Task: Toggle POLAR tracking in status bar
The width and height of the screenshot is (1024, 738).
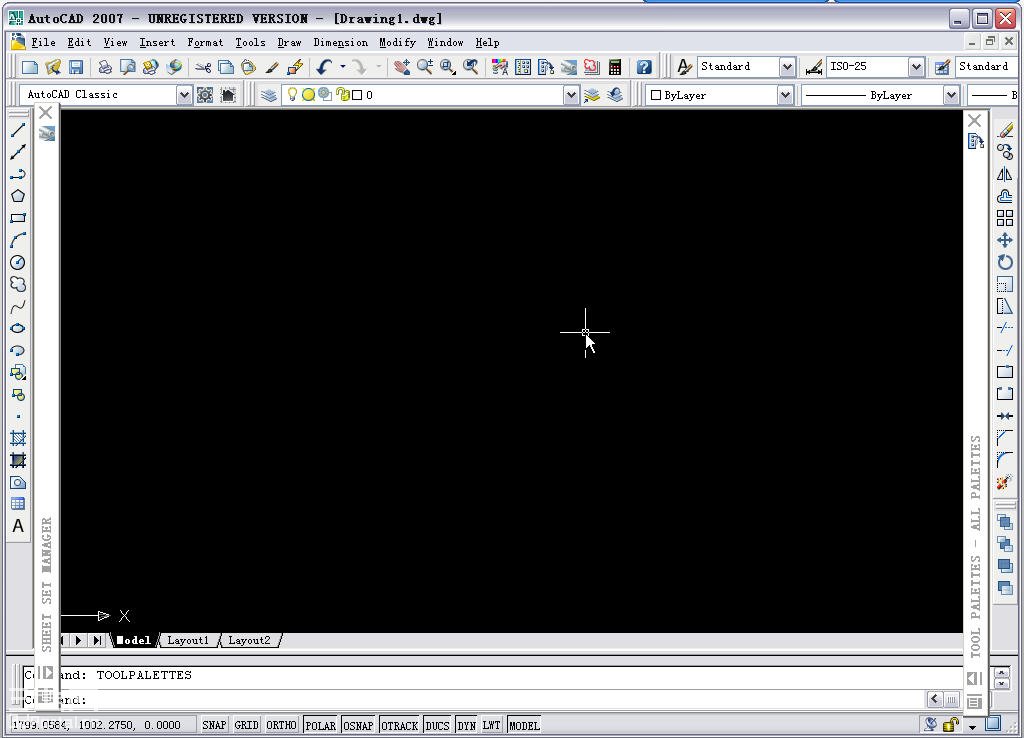Action: (x=320, y=726)
